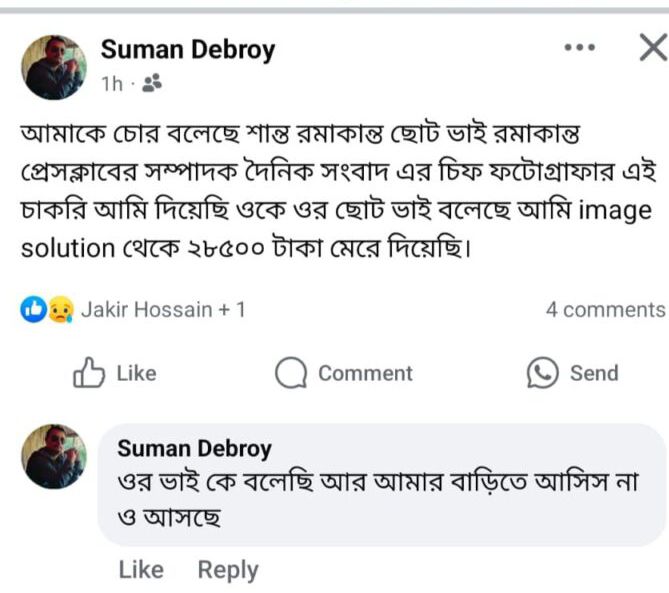Screen dimensions: 669x593
Task: Like Suman Debroy's comment
Action: (140, 570)
